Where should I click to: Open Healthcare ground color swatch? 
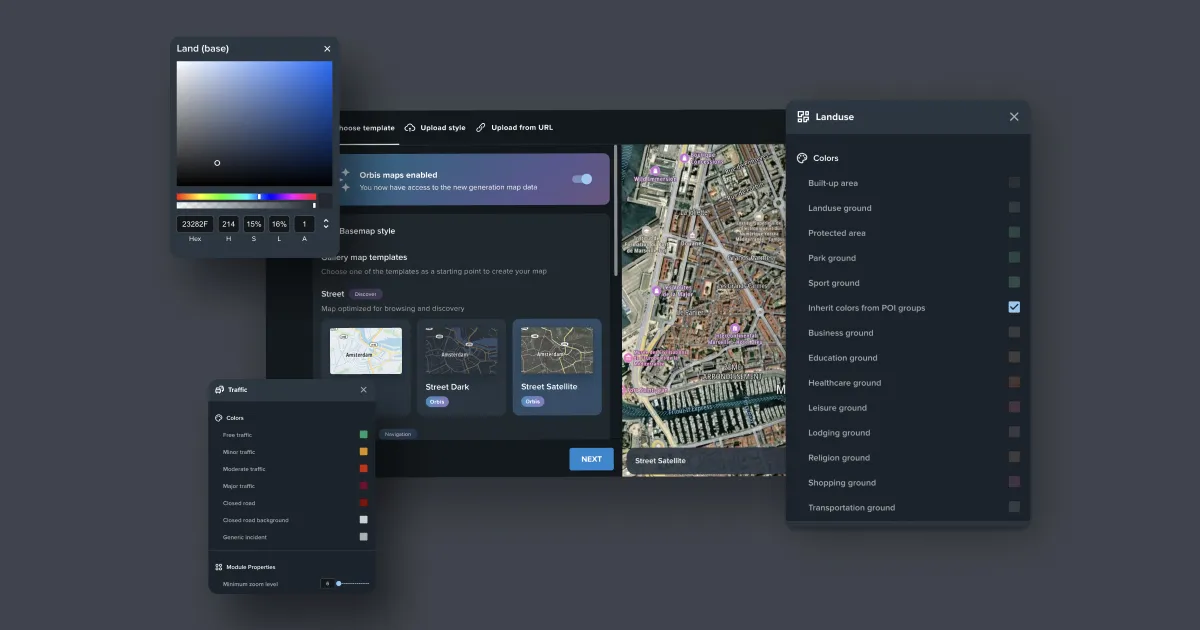point(1014,383)
